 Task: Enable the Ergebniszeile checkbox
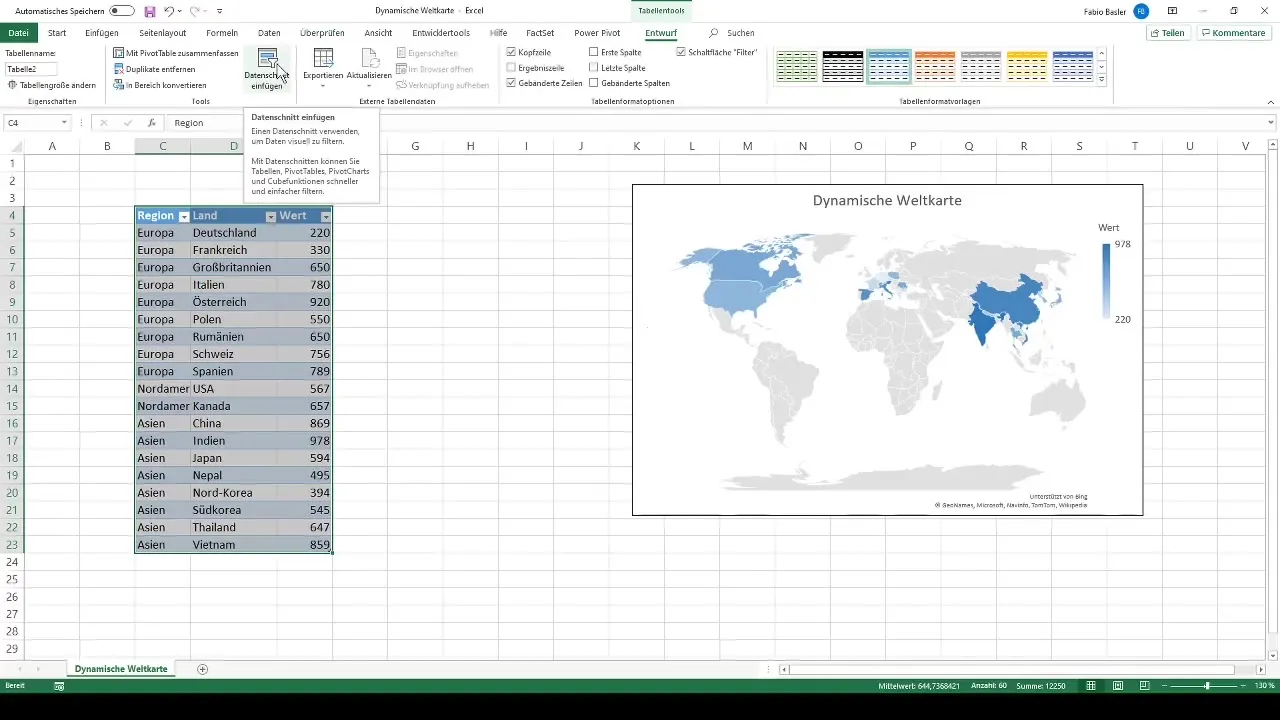click(x=512, y=67)
